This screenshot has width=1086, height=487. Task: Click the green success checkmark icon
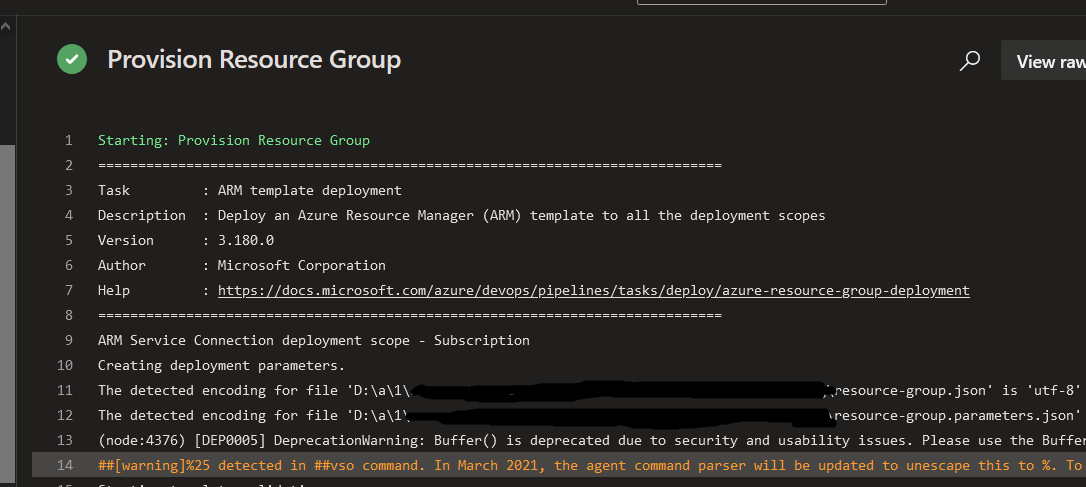pos(72,59)
